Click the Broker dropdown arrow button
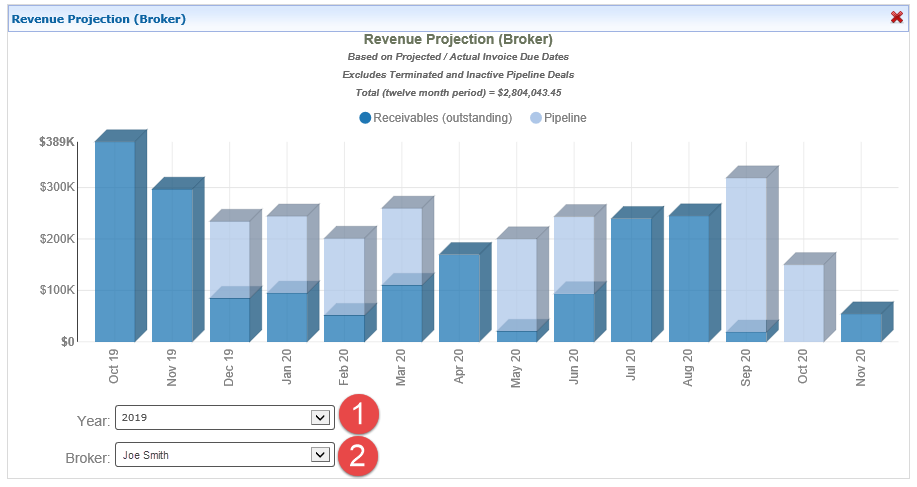This screenshot has height=487, width=917. coord(320,455)
